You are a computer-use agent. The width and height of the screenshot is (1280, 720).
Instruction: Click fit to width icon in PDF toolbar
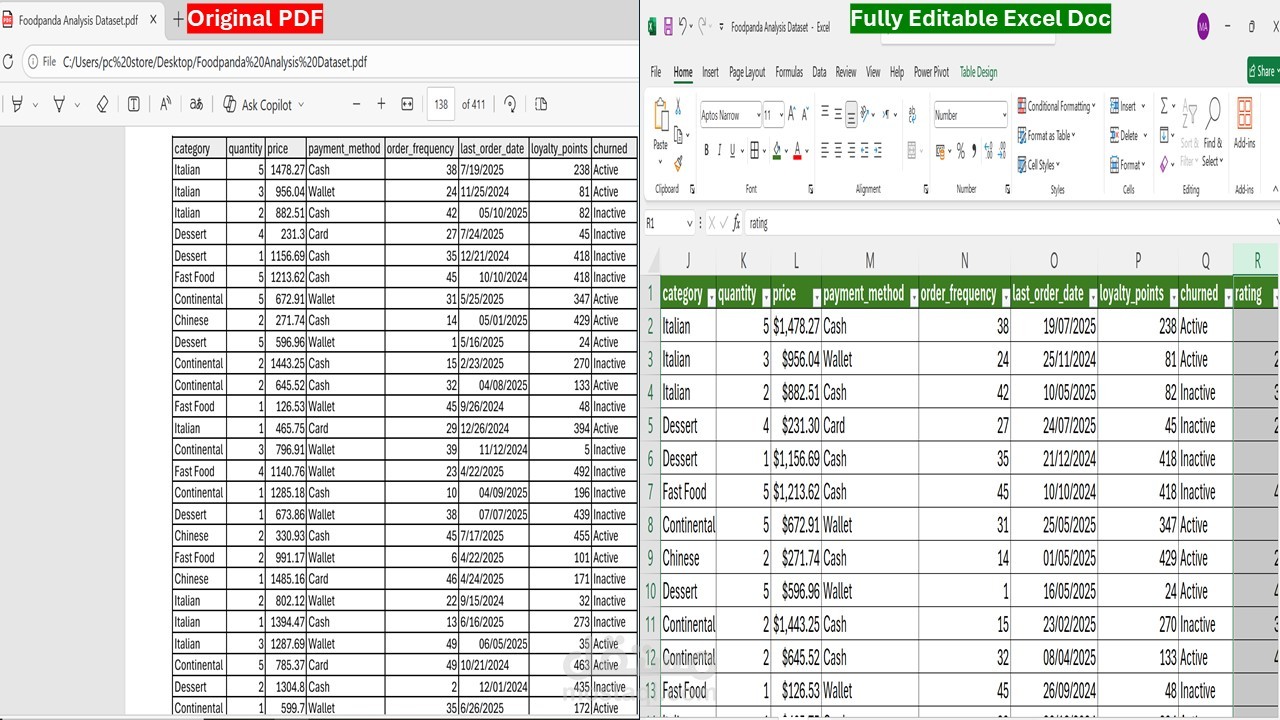point(407,104)
